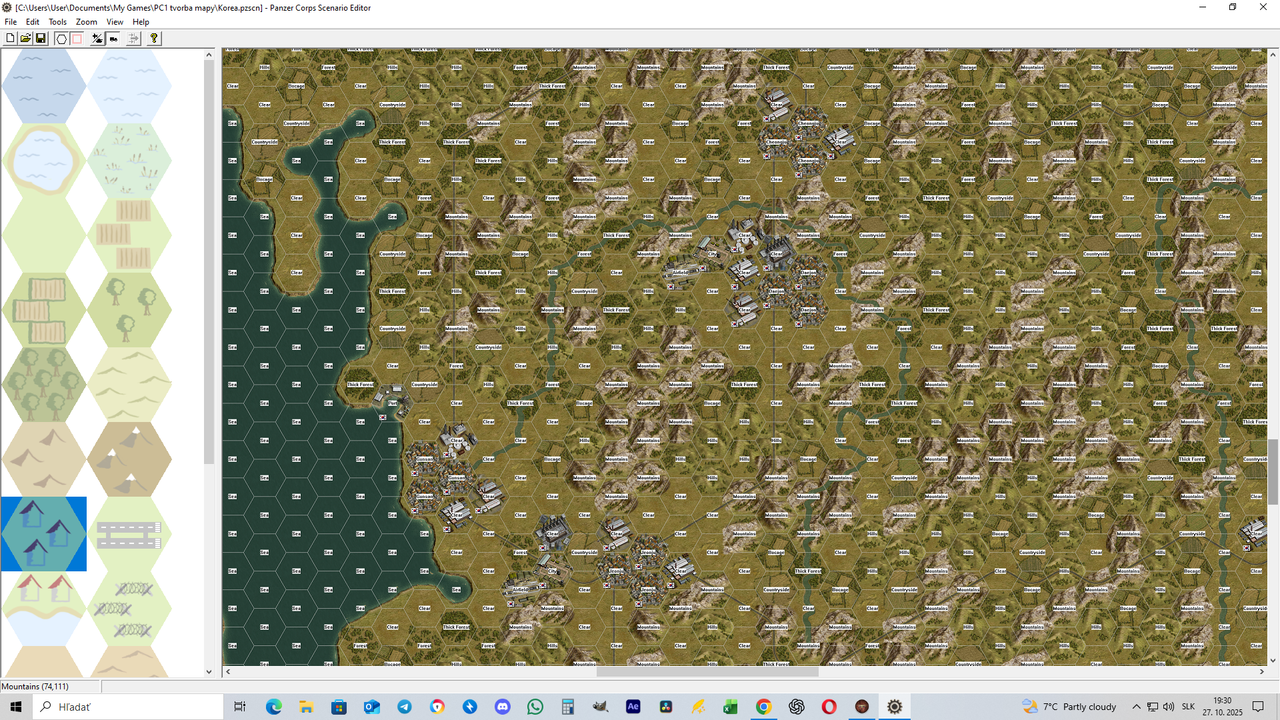
Task: Pick the hills terrain tile
Action: tap(129, 384)
